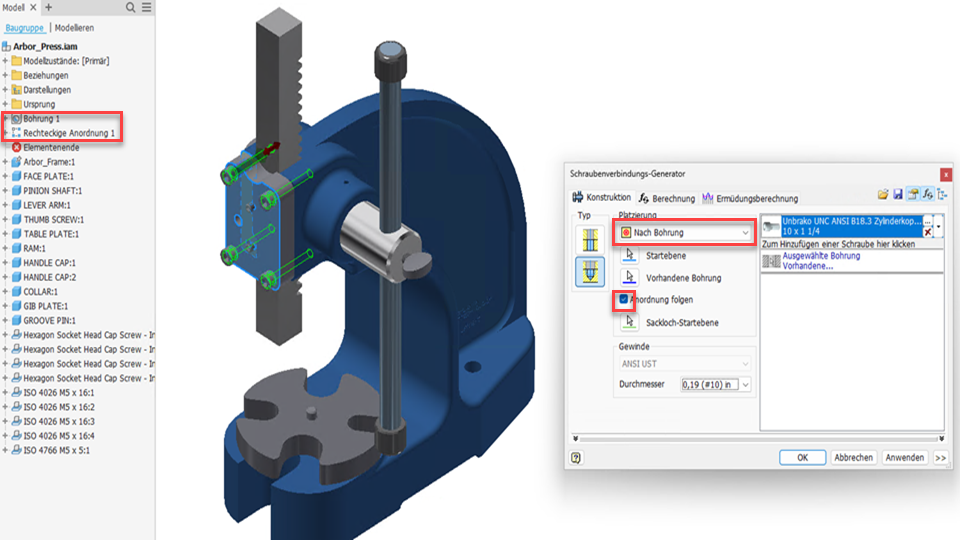Click the red Elementenende marker icon

pyautogui.click(x=17, y=148)
